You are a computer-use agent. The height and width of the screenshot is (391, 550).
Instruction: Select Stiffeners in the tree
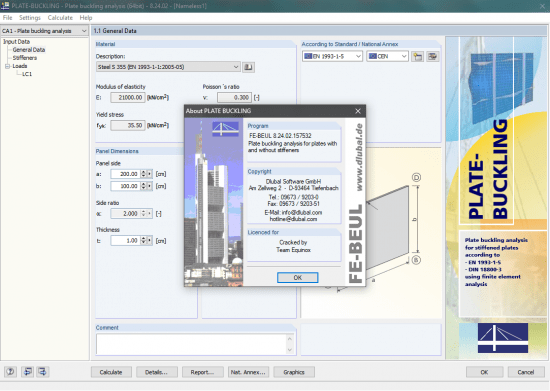[25, 58]
